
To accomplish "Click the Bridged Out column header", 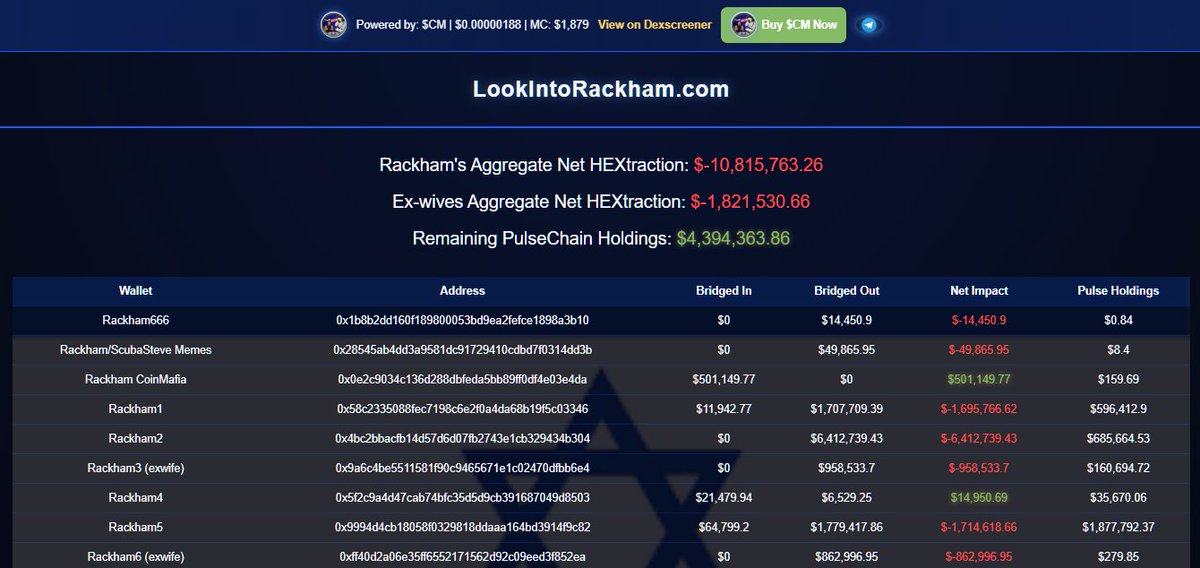I will point(847,291).
